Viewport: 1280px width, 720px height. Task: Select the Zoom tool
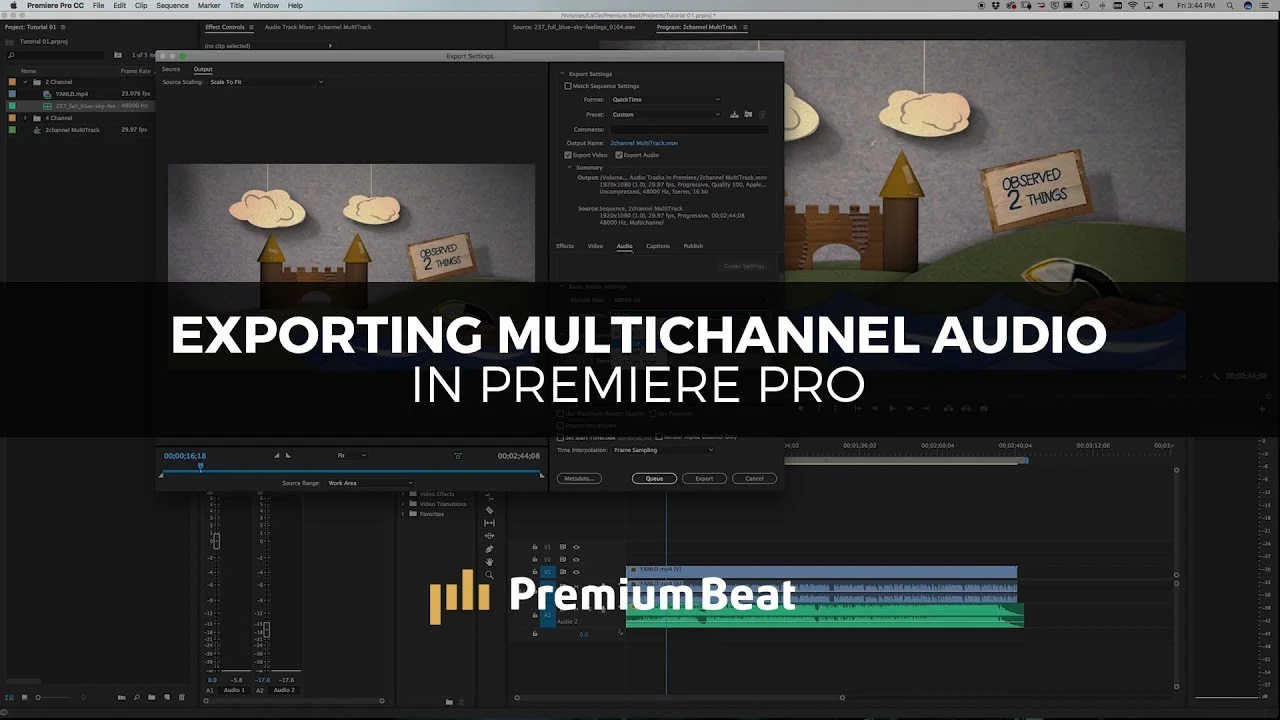coord(489,575)
